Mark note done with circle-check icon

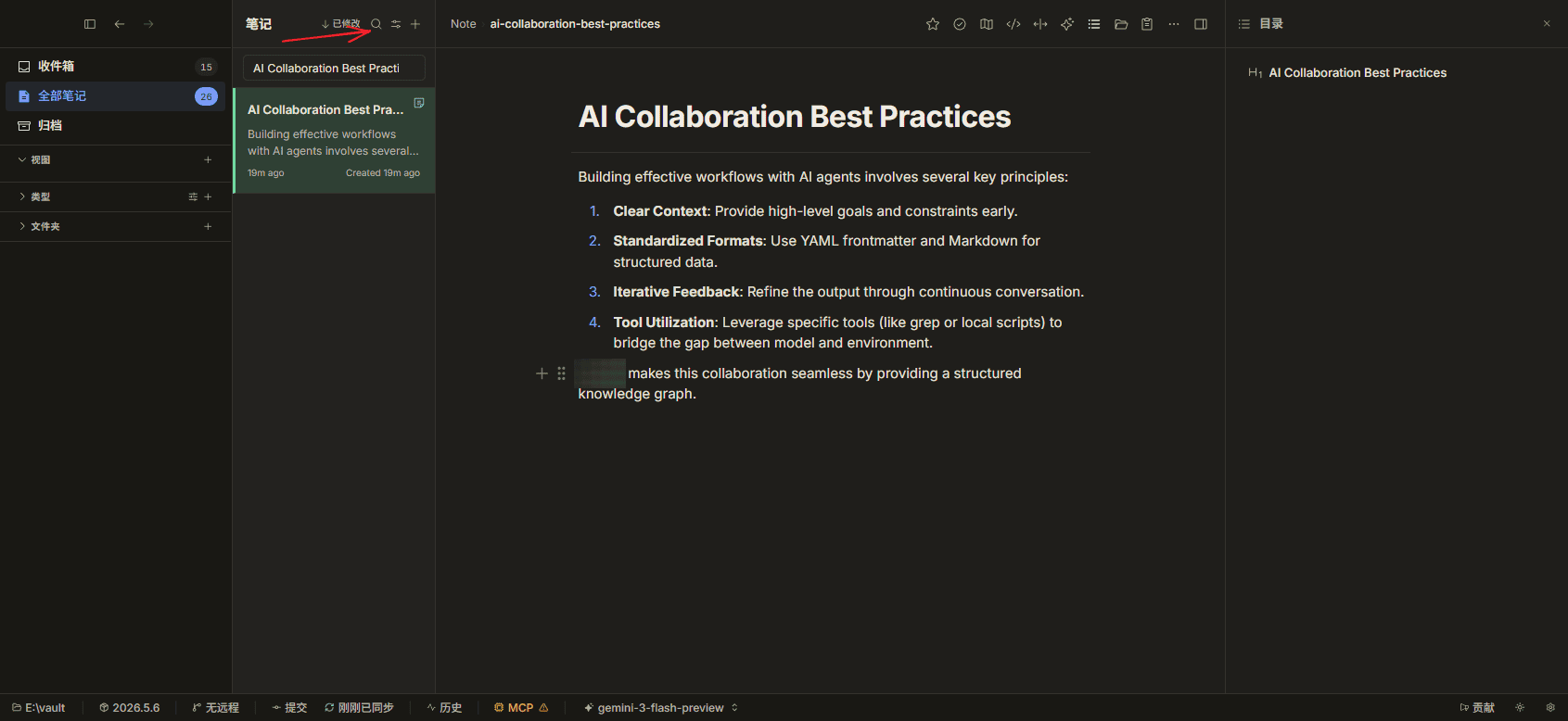tap(960, 24)
